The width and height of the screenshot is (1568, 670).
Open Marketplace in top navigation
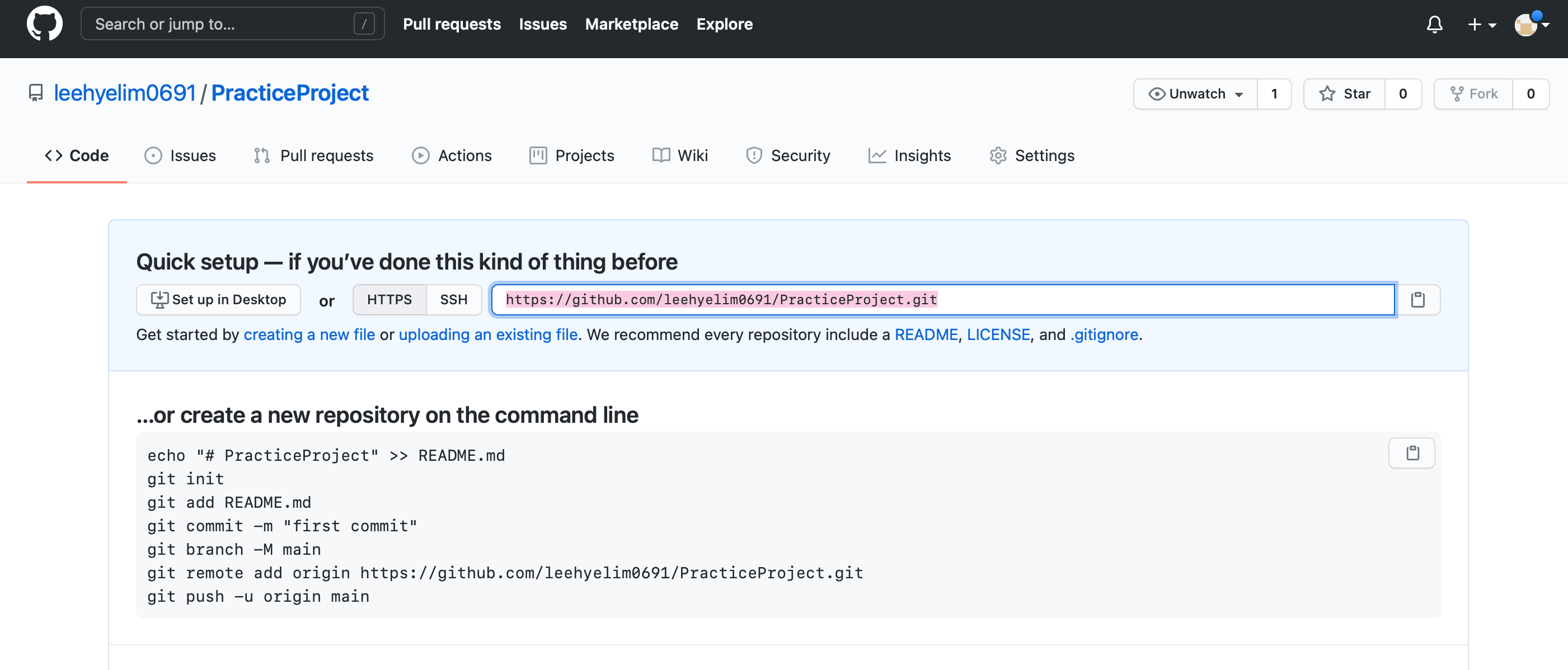pos(631,25)
